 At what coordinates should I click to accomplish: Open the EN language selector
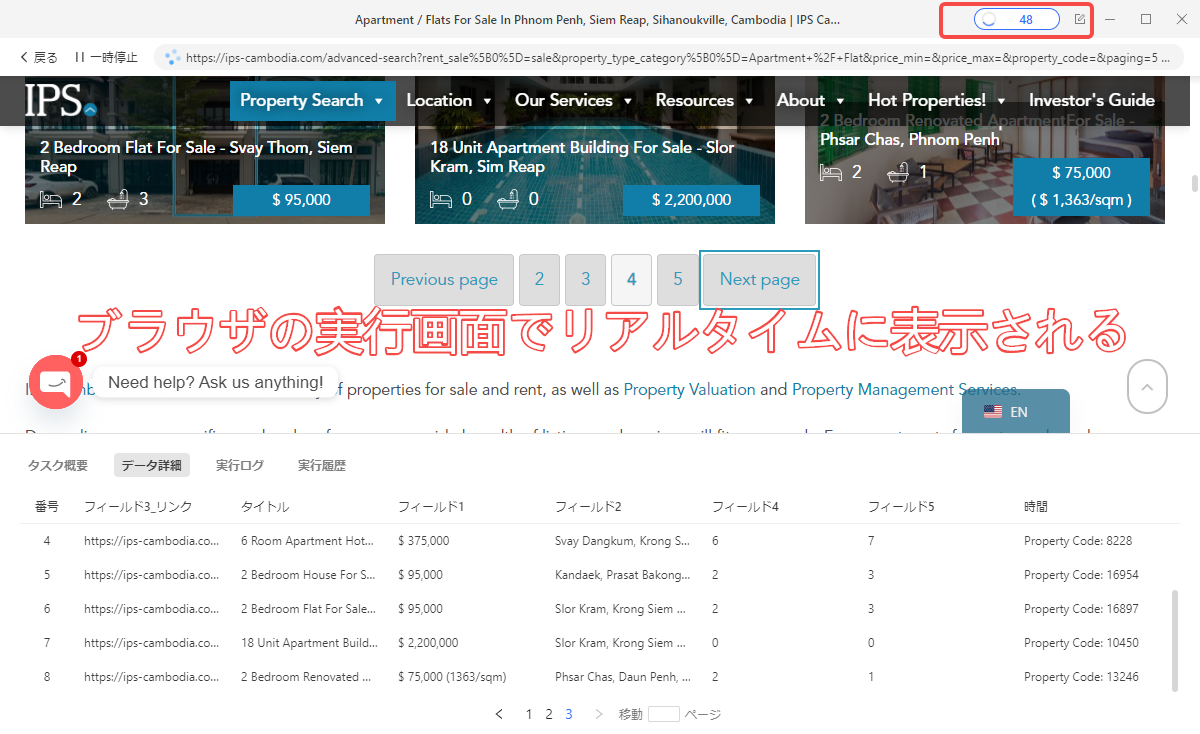tap(1015, 412)
